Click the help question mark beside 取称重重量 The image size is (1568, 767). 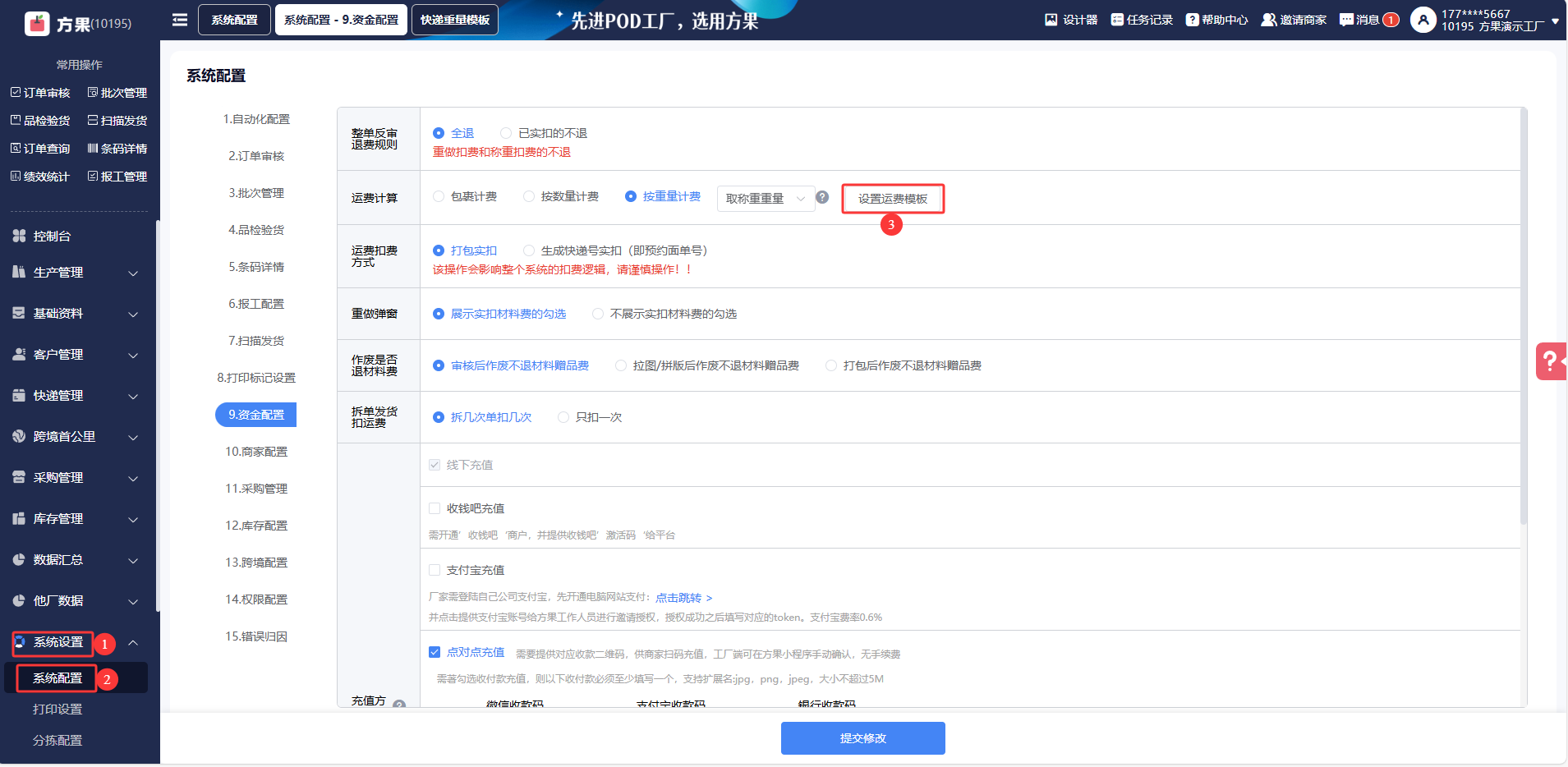click(822, 197)
